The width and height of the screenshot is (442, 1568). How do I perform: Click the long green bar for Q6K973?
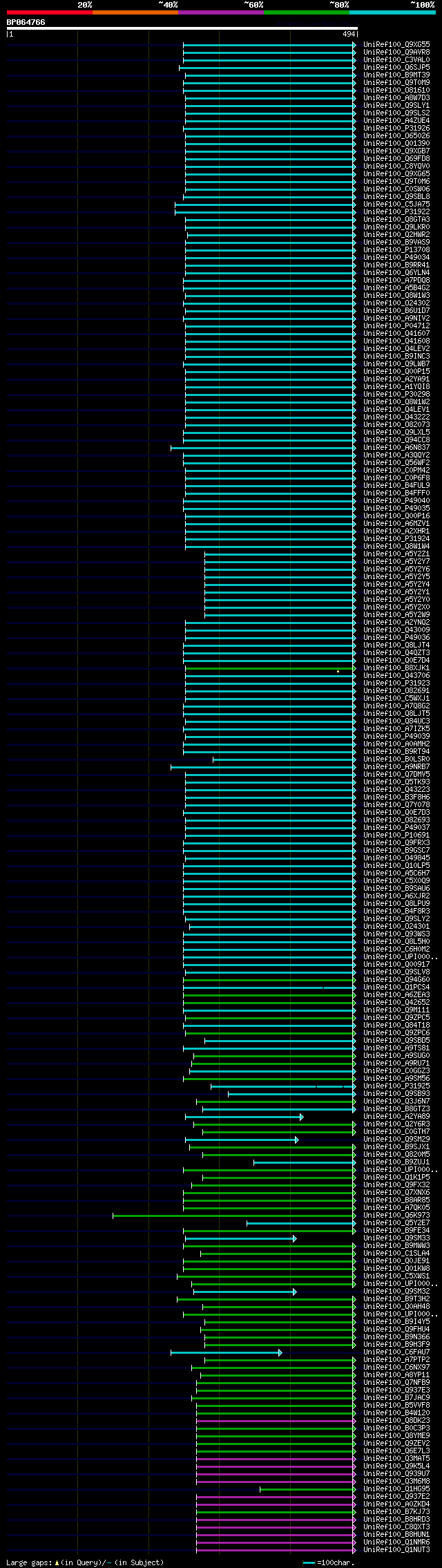click(x=234, y=1216)
